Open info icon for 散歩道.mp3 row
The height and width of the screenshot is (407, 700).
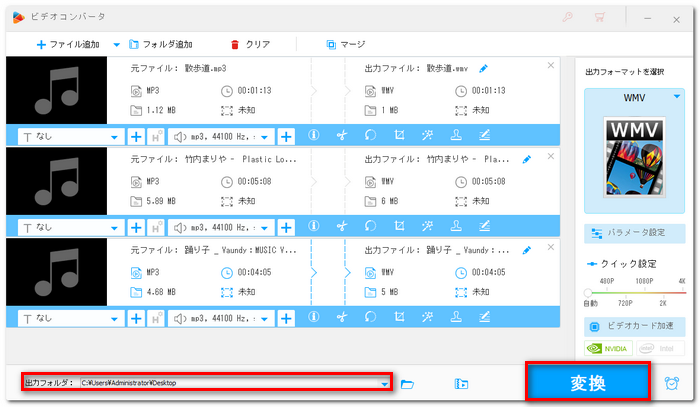point(313,135)
